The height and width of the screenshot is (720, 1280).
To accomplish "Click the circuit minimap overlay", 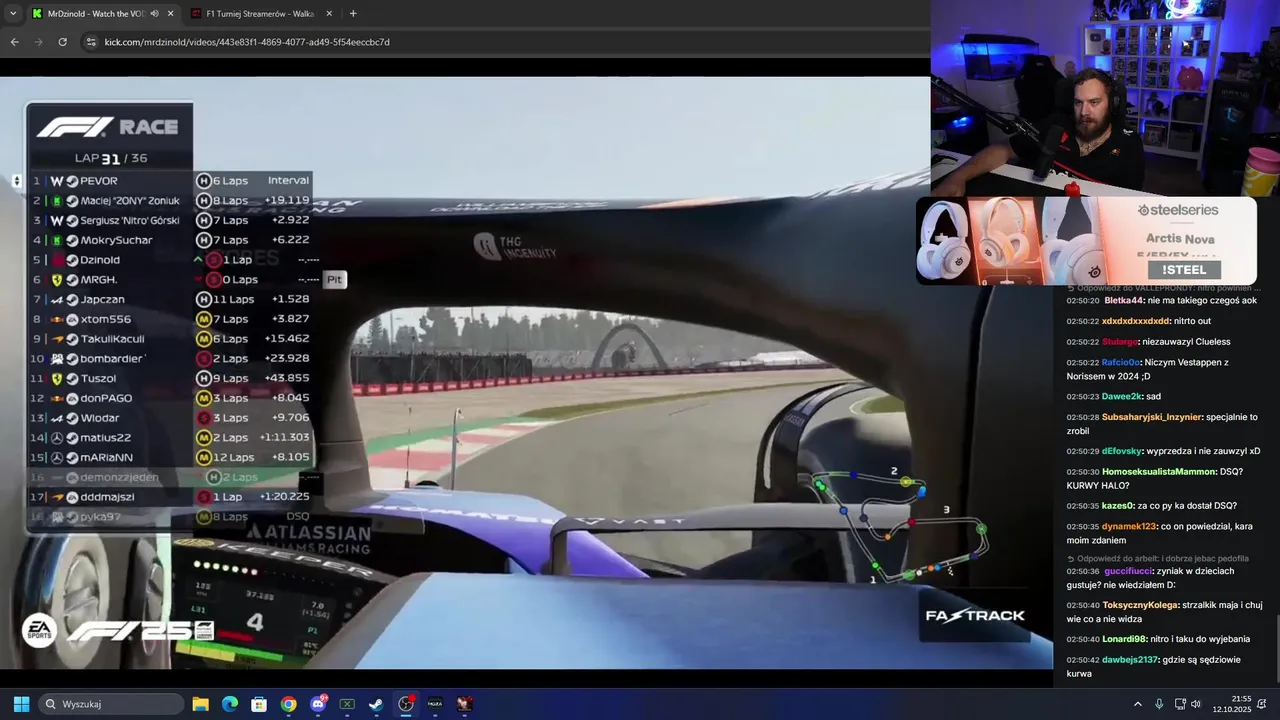I will [900, 525].
